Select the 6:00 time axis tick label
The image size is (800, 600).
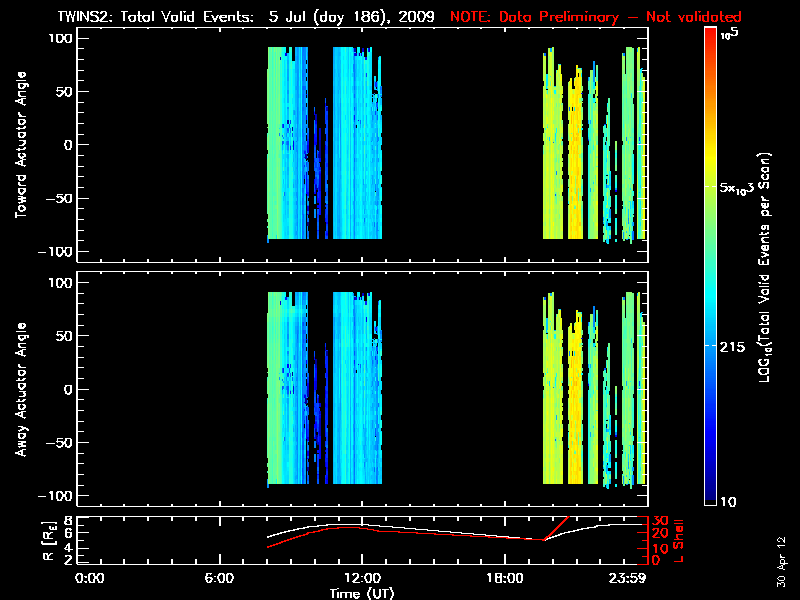[220, 579]
